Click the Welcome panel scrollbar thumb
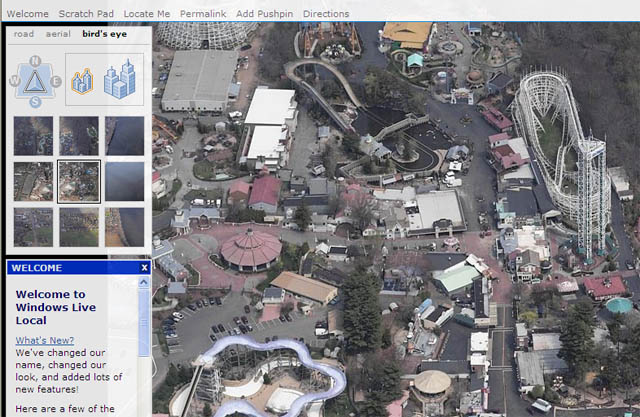Image resolution: width=640 pixels, height=417 pixels. point(144,322)
